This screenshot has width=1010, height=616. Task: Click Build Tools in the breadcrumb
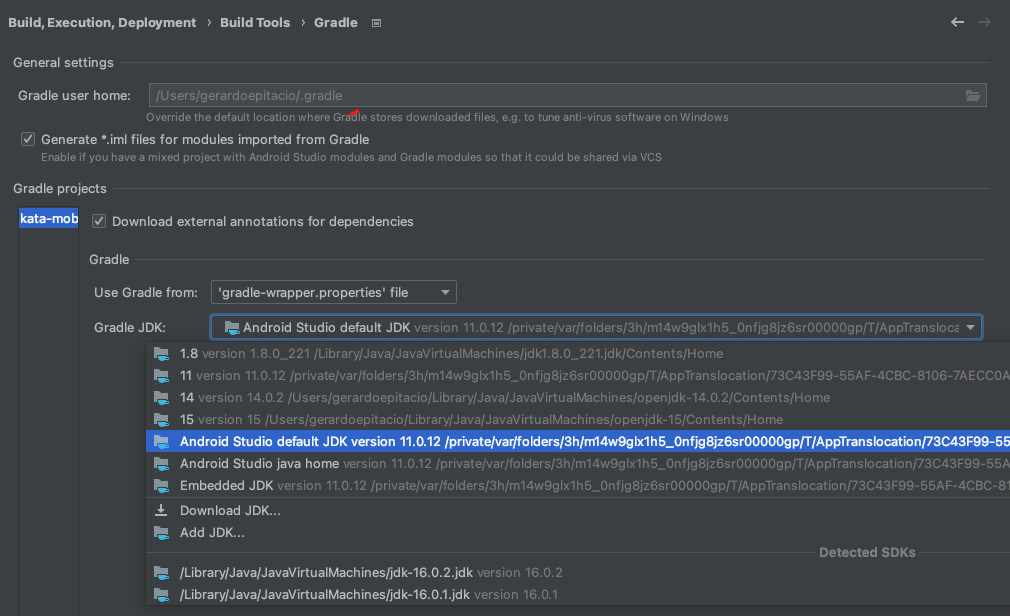255,22
